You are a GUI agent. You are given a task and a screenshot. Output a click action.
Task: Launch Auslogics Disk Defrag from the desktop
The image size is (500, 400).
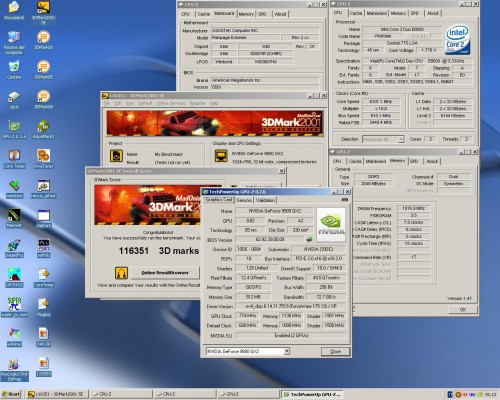(14, 370)
